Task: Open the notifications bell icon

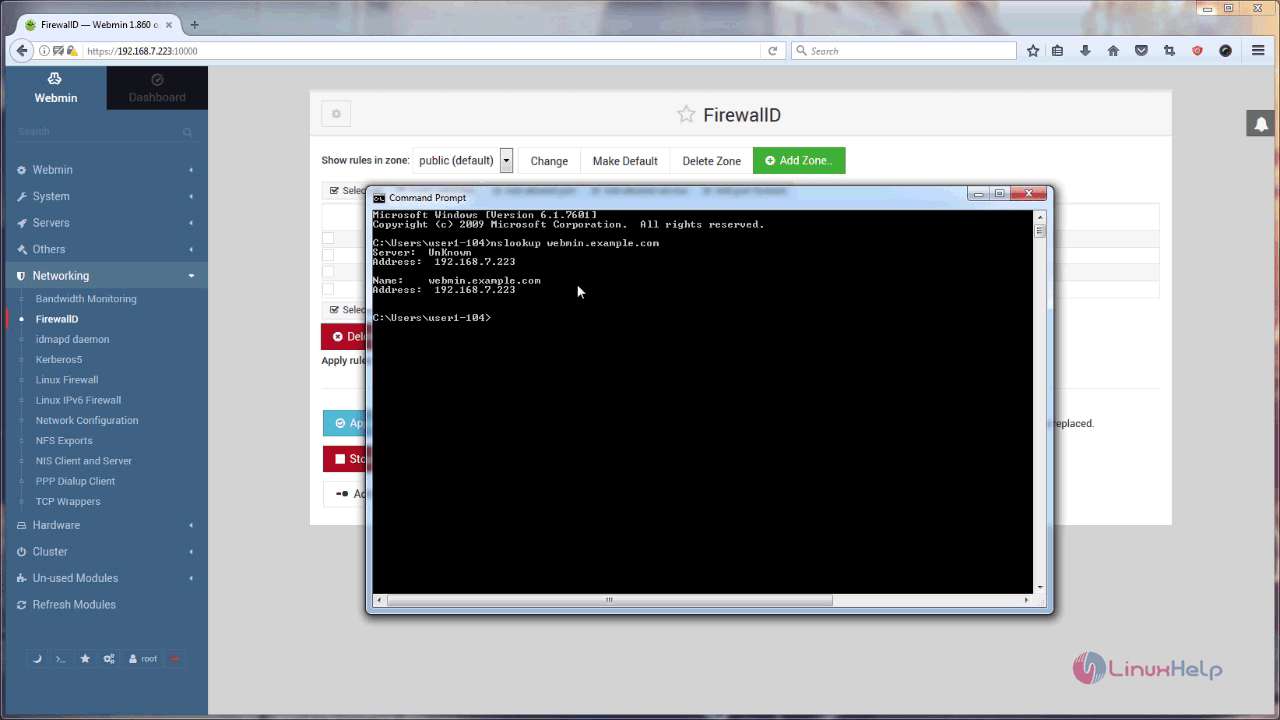Action: [1260, 124]
